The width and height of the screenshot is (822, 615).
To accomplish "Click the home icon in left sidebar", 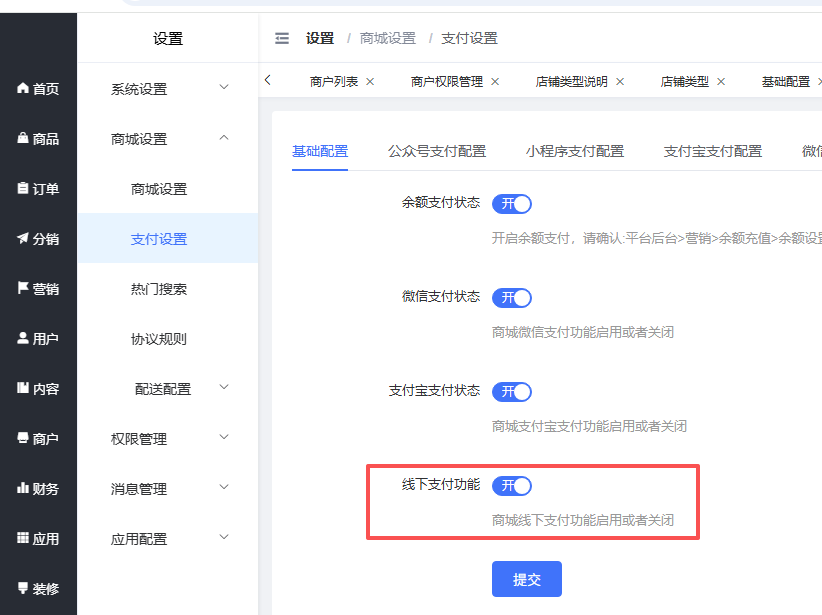I will coord(23,89).
